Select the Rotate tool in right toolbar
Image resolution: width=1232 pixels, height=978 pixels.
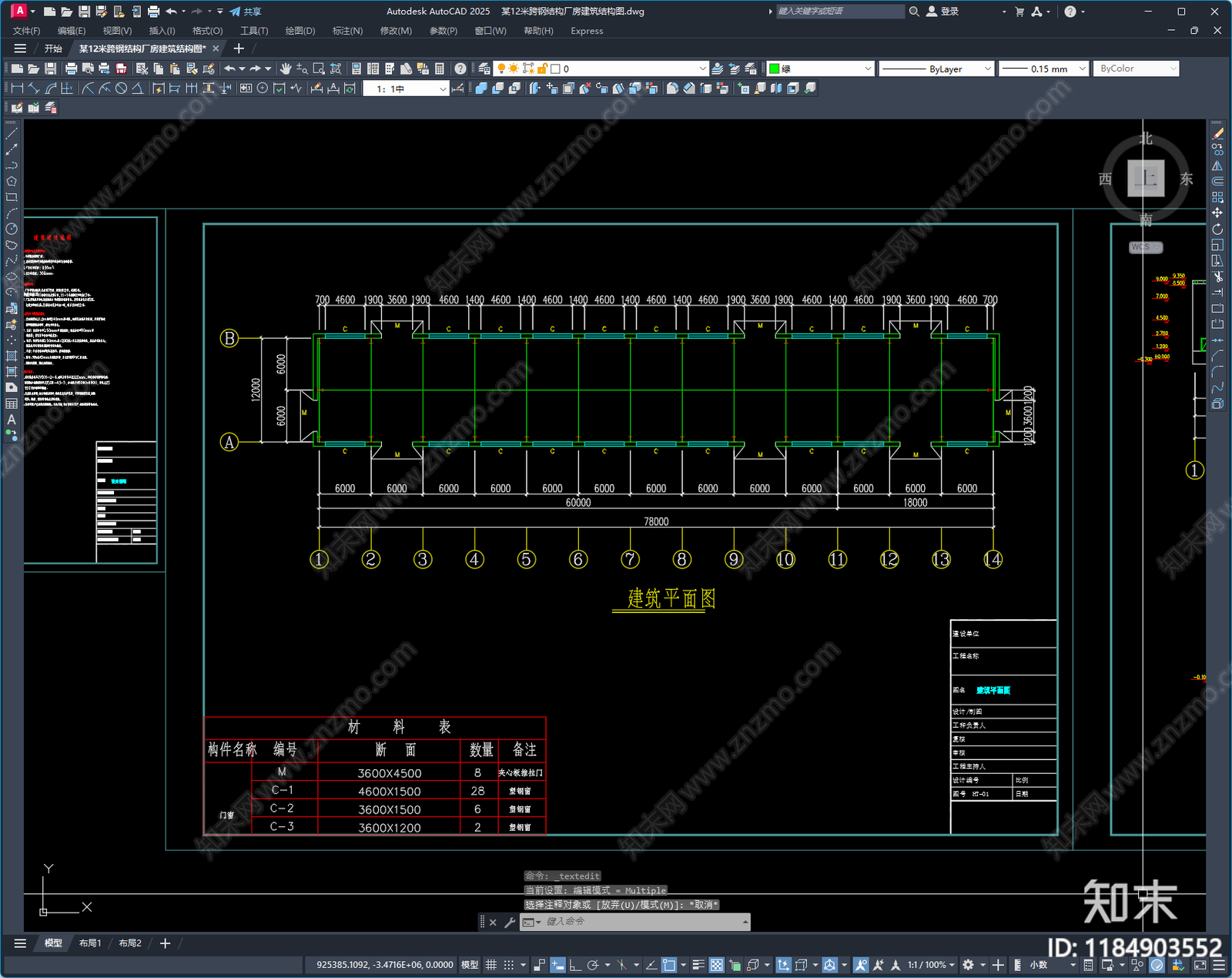(1217, 229)
